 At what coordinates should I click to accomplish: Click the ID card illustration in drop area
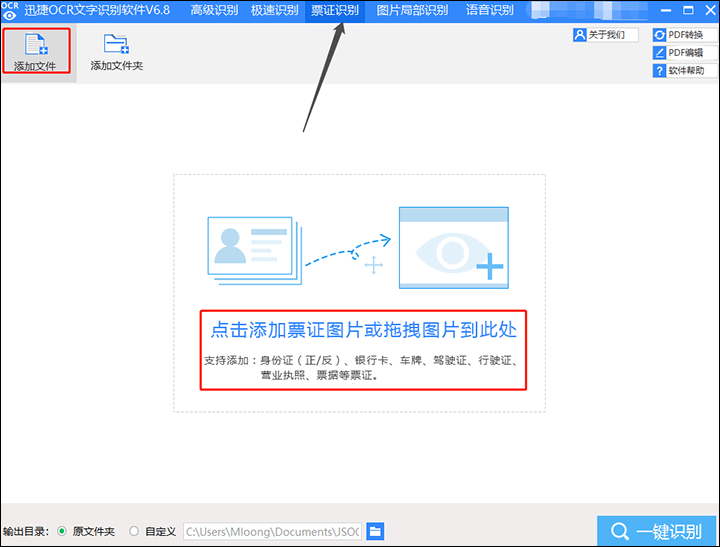[250, 246]
